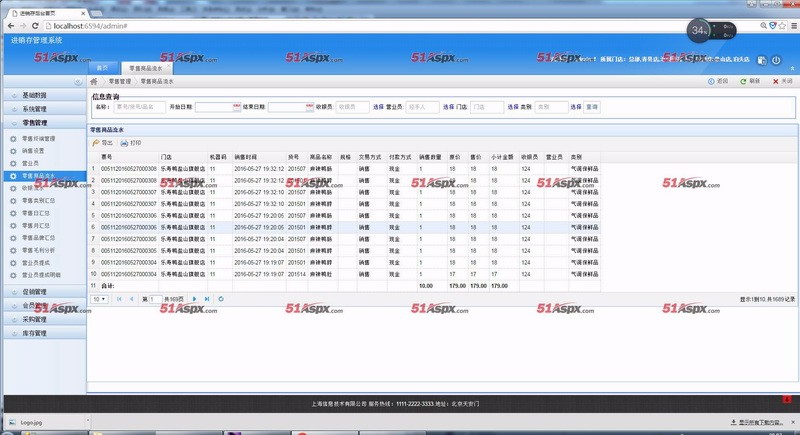Image resolution: width=800 pixels, height=435 pixels.
Task: Select row 10 in the sales grid
Action: click(x=344, y=274)
